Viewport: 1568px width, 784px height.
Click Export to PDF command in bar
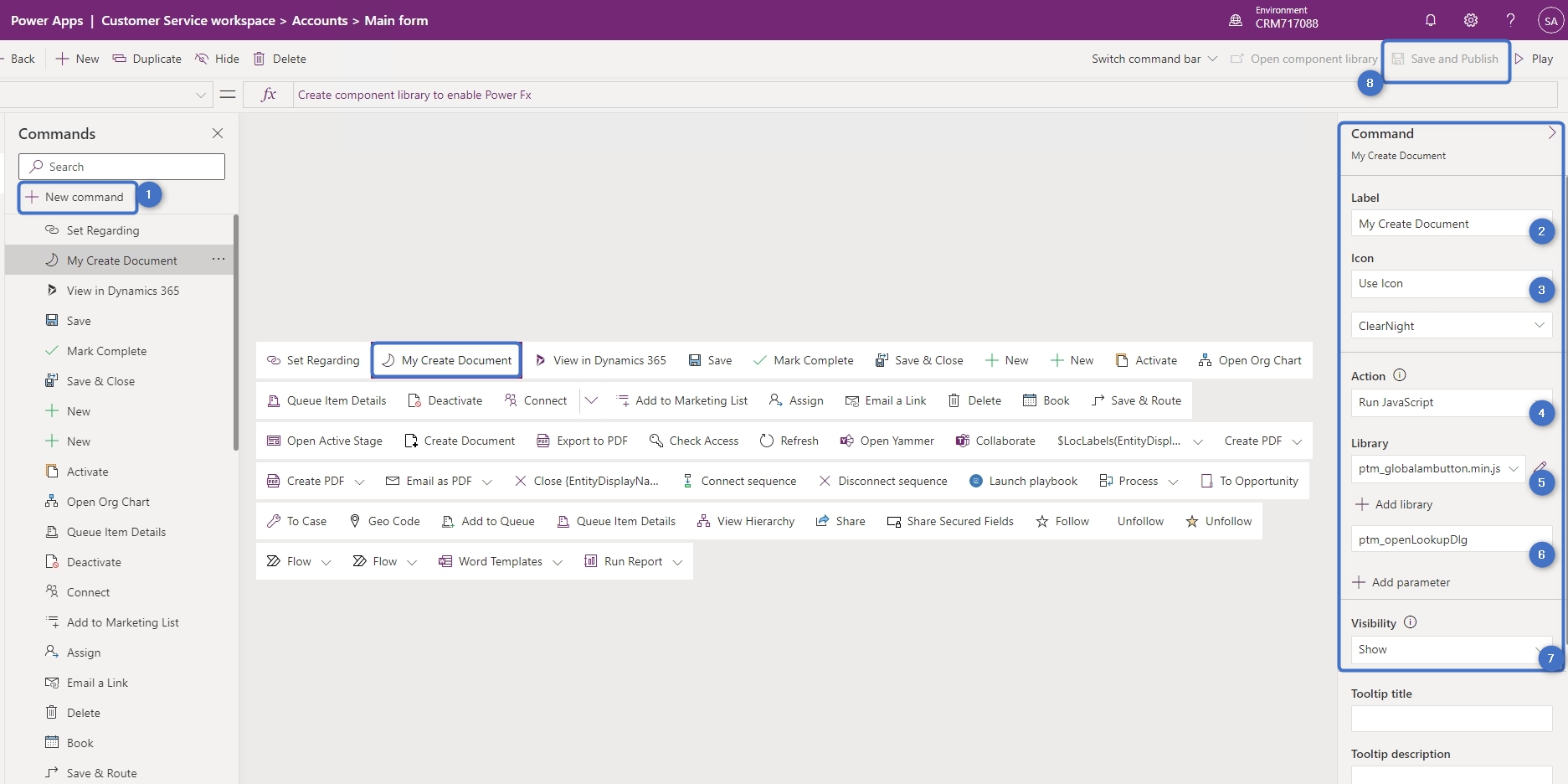pyautogui.click(x=582, y=441)
